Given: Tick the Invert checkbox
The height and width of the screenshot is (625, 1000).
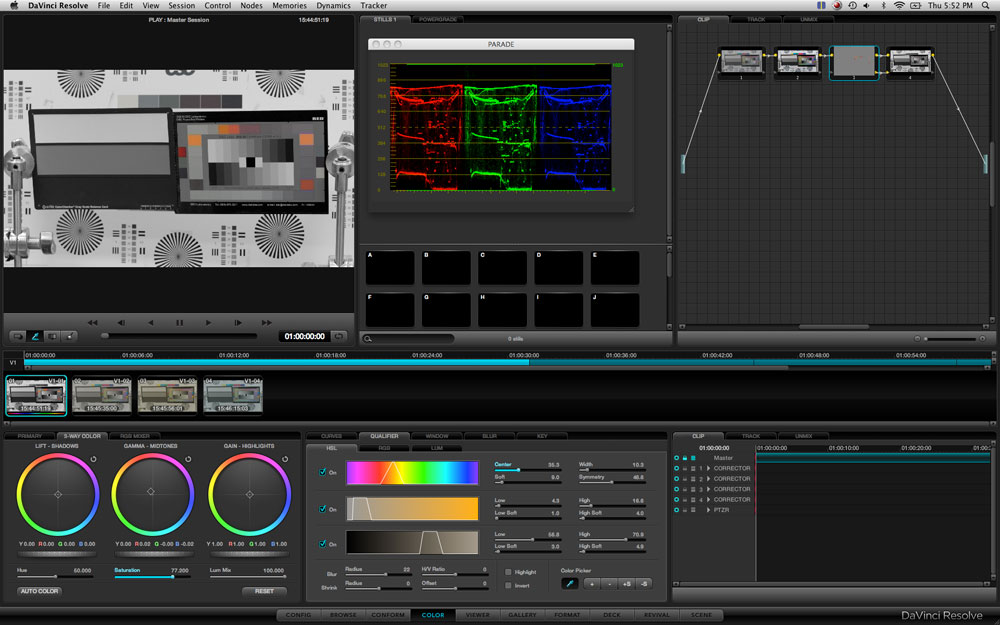Looking at the screenshot, I should [x=508, y=585].
